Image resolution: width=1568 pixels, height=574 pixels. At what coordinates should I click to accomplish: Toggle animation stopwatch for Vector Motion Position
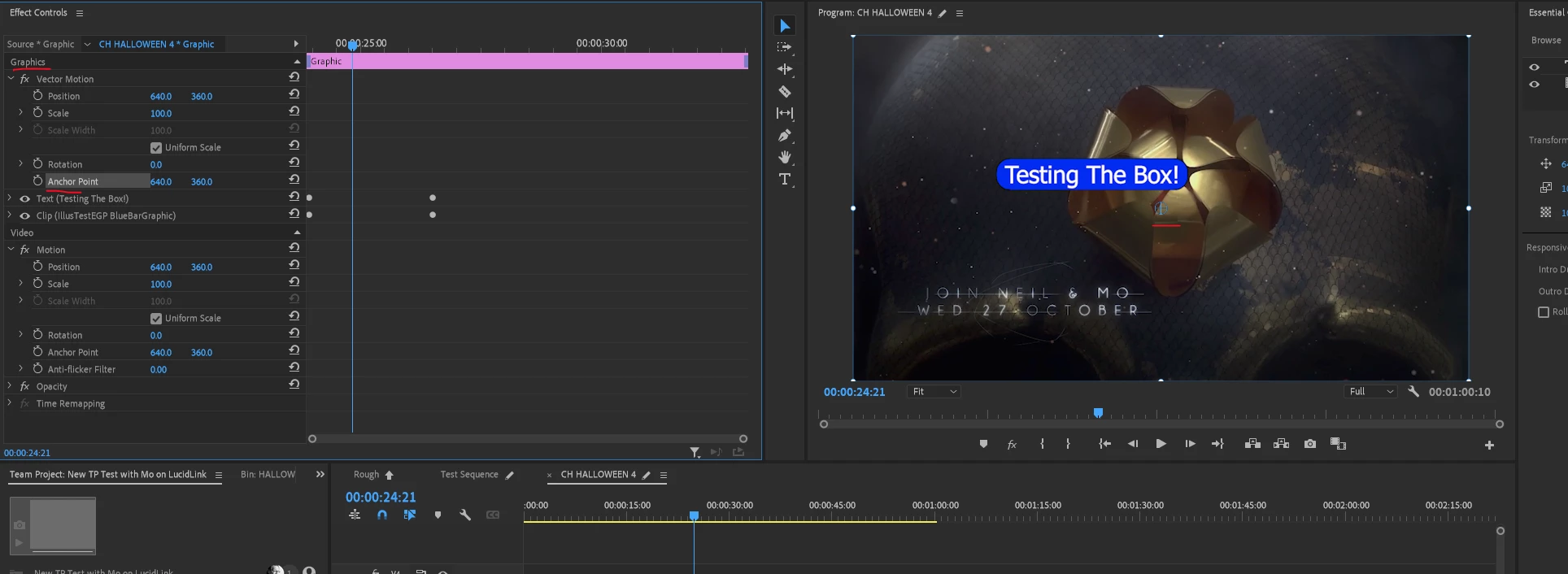point(37,95)
